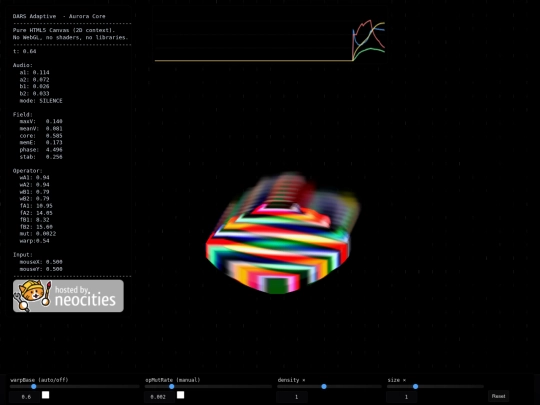
Task: Click the 'maxV: 0.140' field value
Action: click(41, 121)
